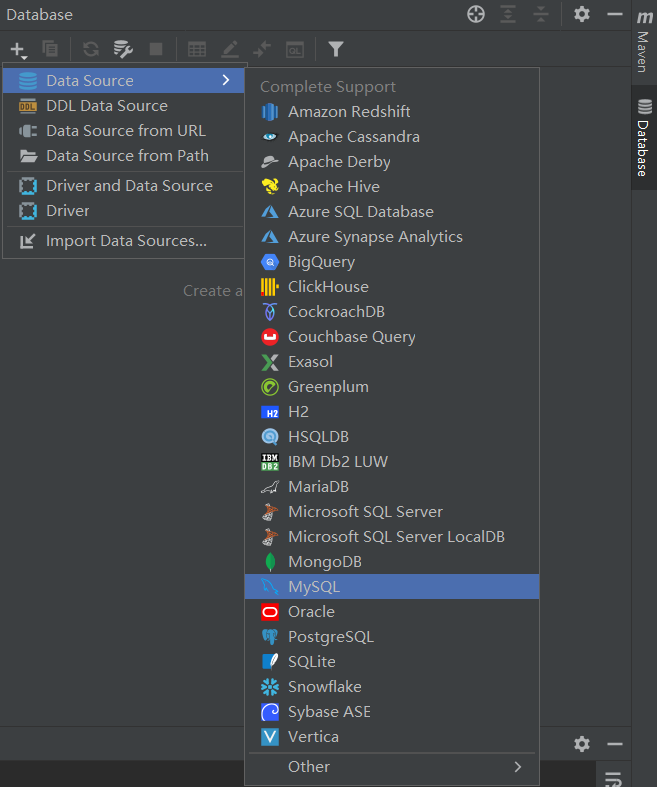Select MongoDB data source
Viewport: 657px width, 787px height.
392,562
